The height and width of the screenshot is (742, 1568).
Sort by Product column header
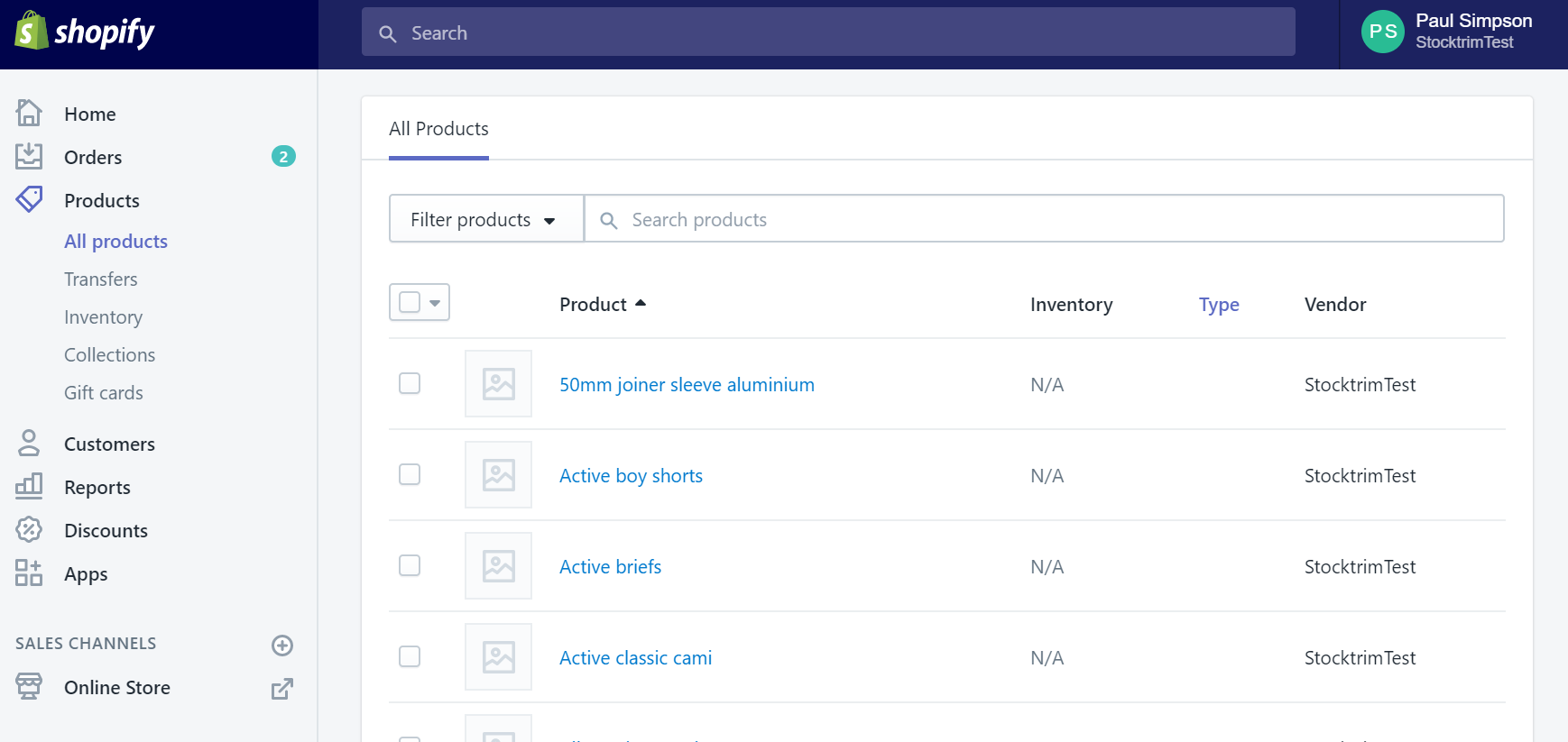(593, 305)
